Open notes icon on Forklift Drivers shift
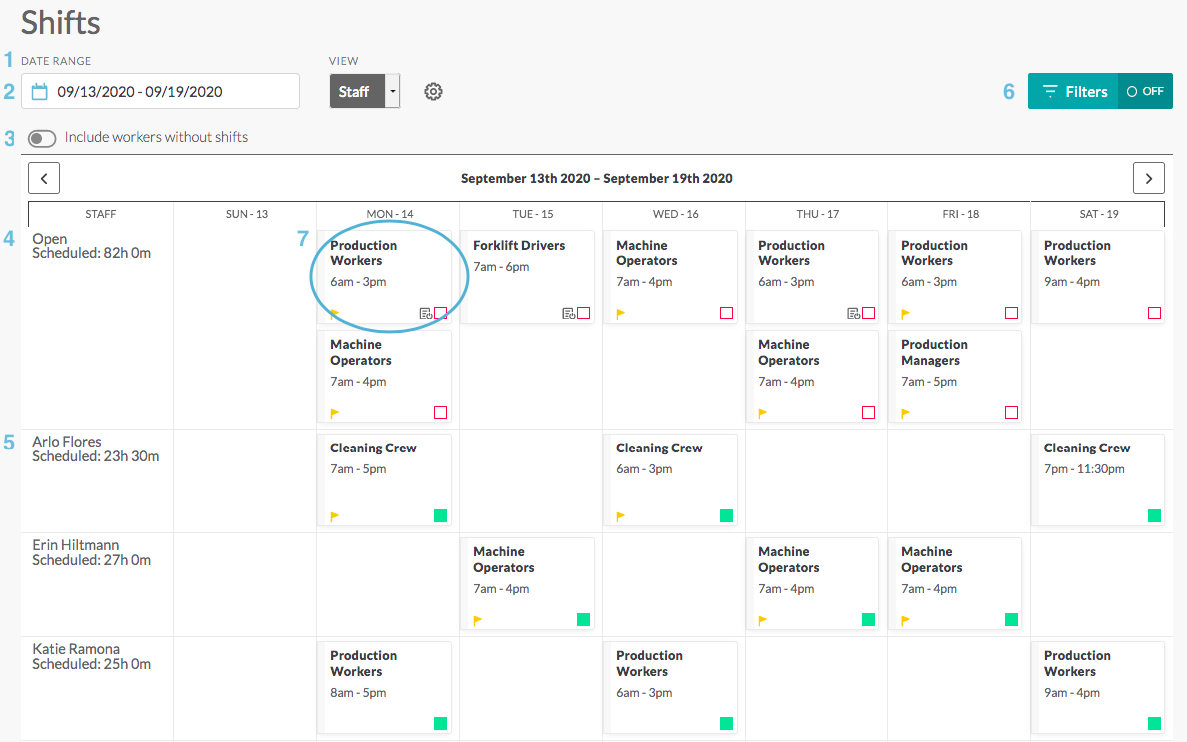This screenshot has width=1187, height=742. tap(569, 313)
